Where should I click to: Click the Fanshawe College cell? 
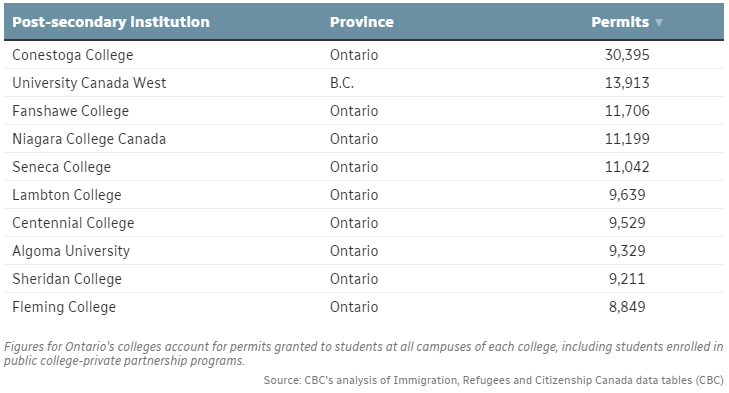(70, 111)
